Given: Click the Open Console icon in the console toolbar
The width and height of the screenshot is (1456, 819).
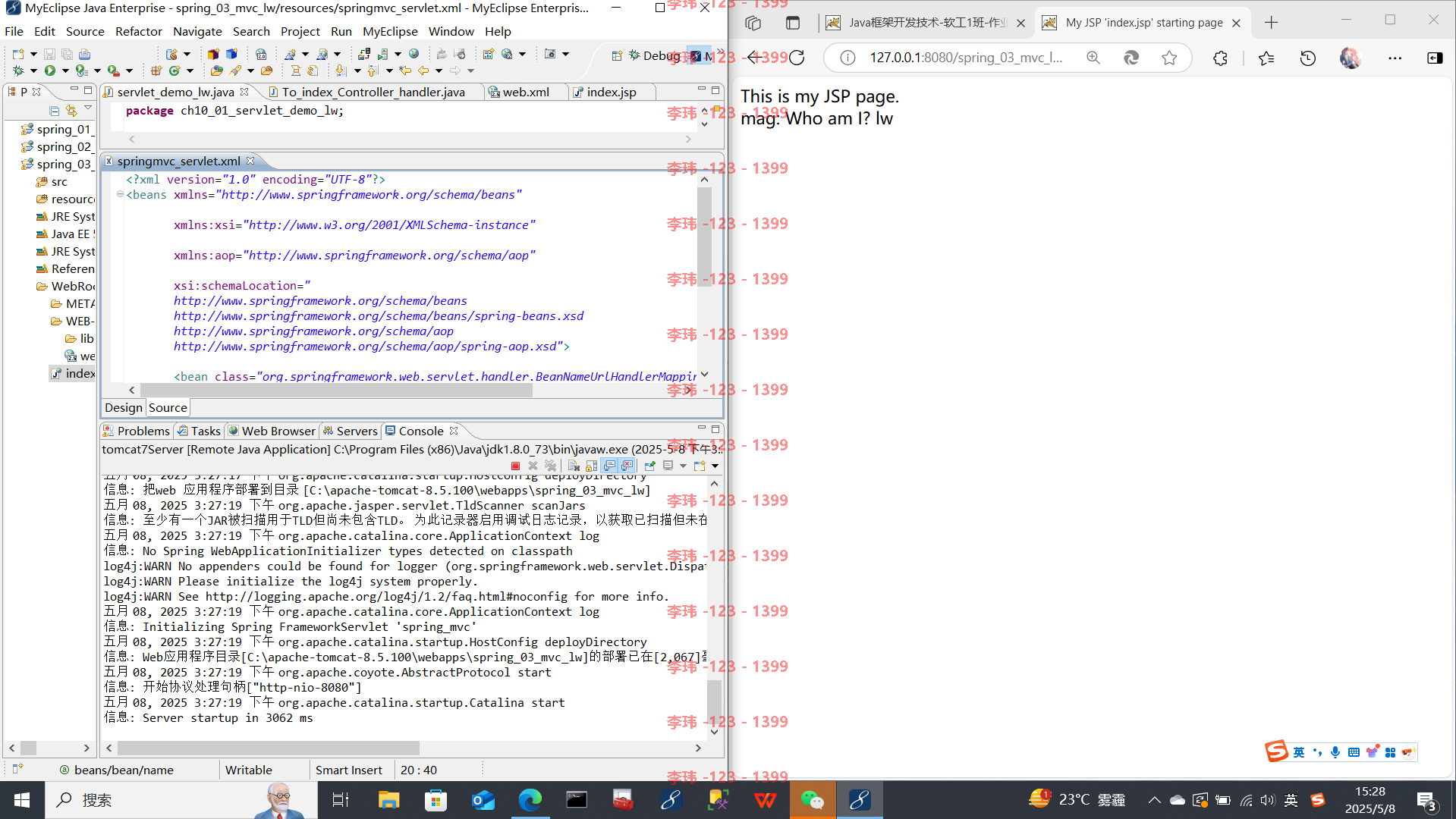Looking at the screenshot, I should [699, 466].
